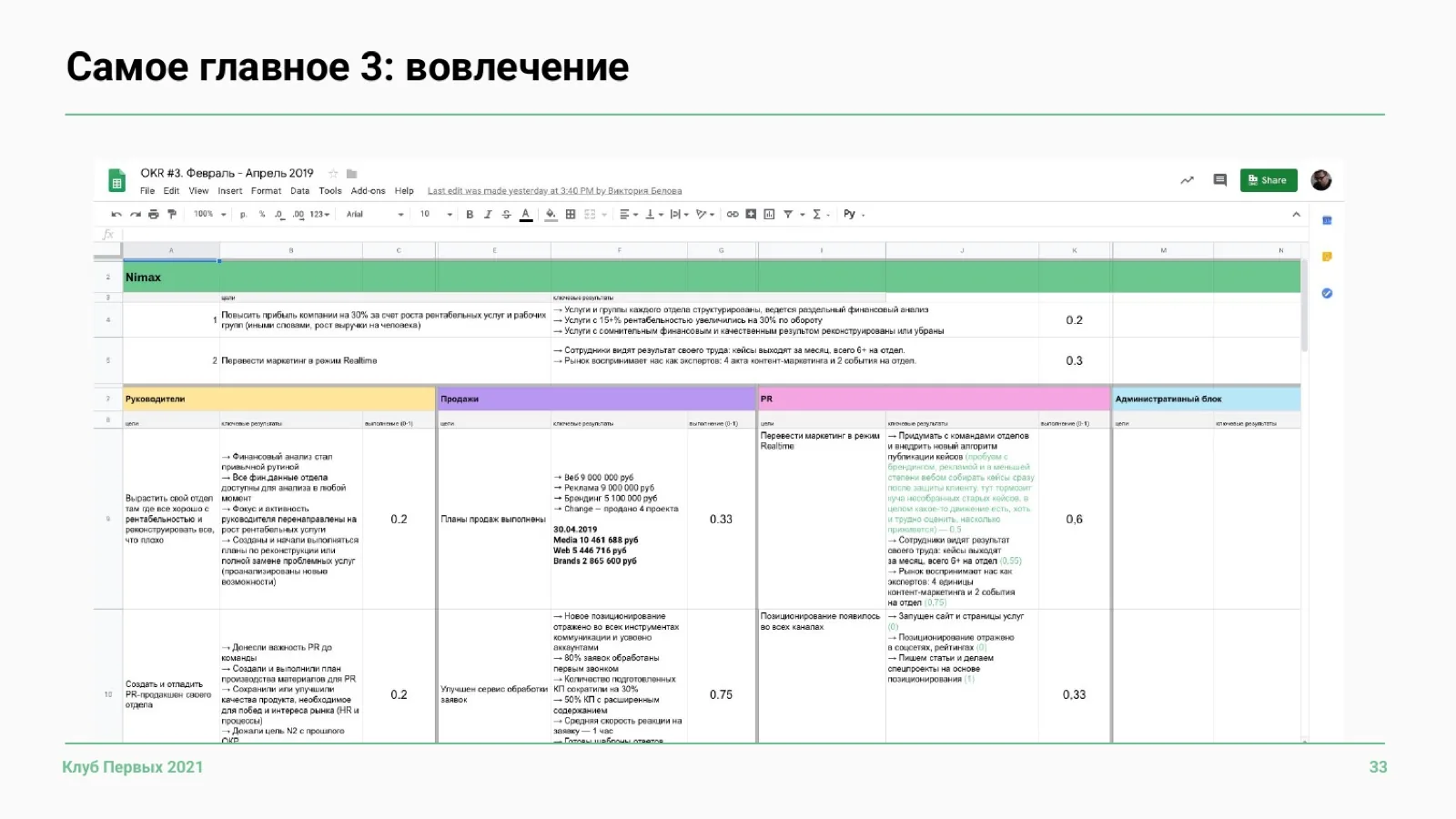Open the Arial font dropdown
1456x819 pixels.
coord(374,215)
